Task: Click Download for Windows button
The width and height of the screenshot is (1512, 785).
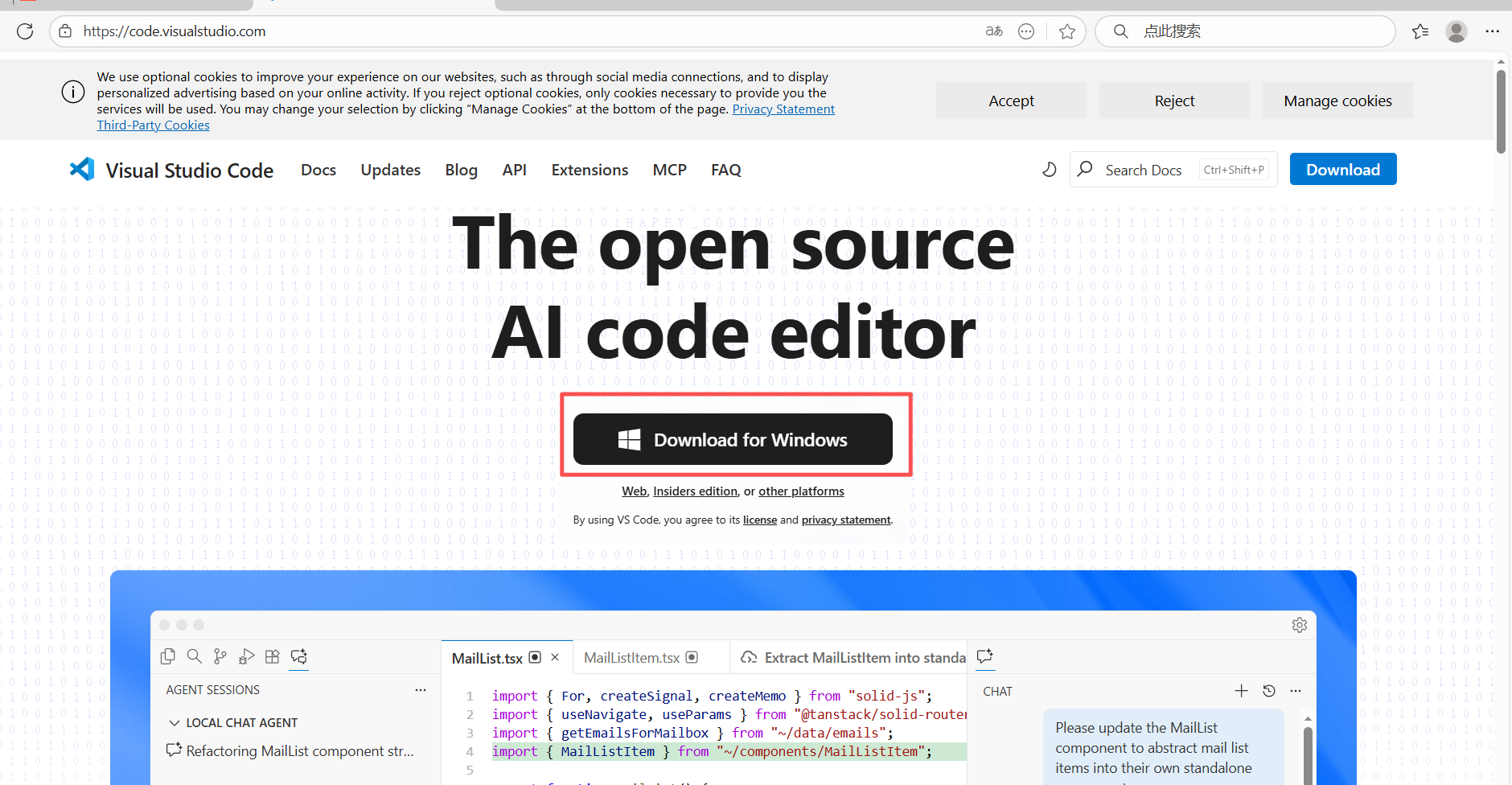Action: (x=733, y=439)
